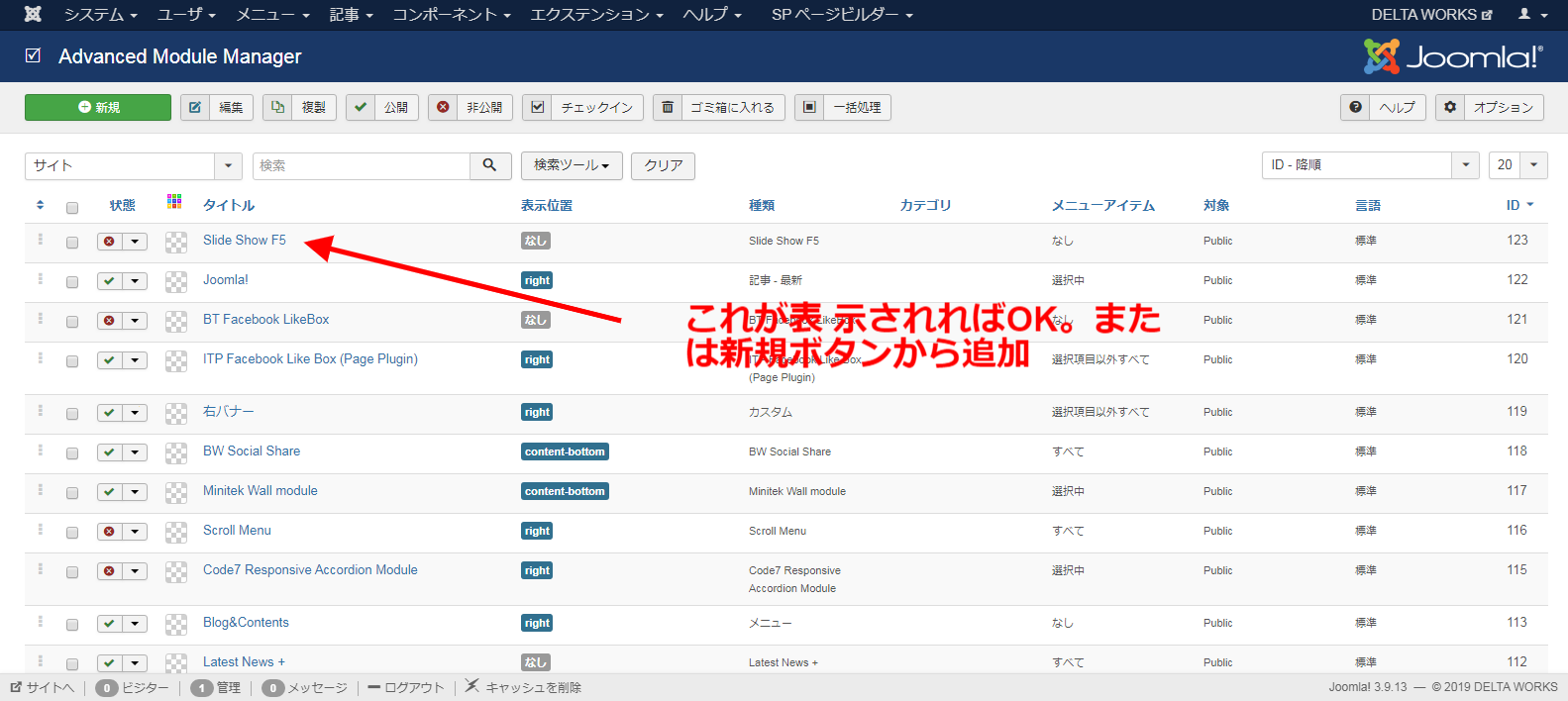Open status dropdown arrow for Scroll Menu
Screen dimensions: 1568x701
[135, 532]
